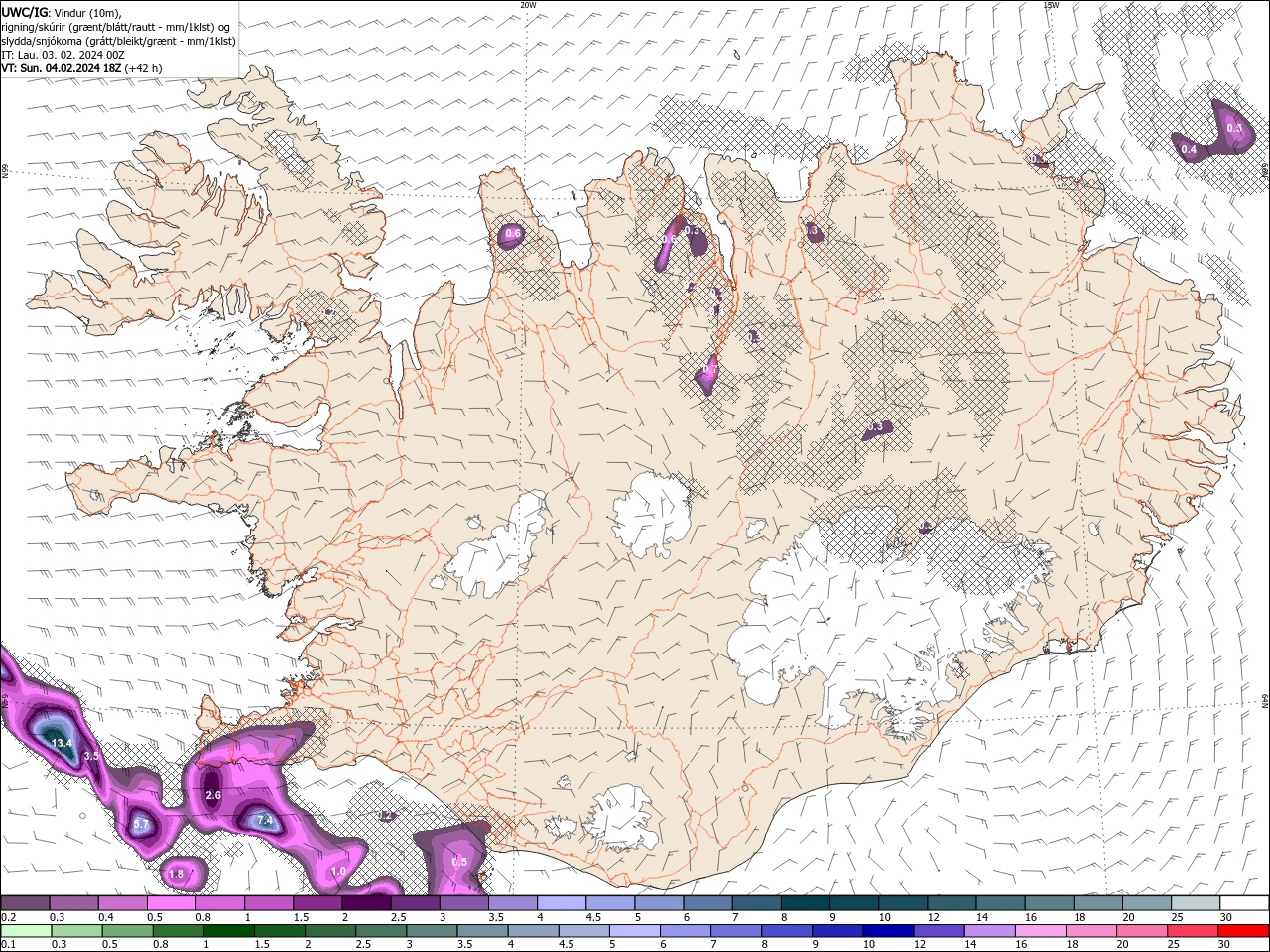Click the '30' label under the bottom legend row

[x=1224, y=944]
